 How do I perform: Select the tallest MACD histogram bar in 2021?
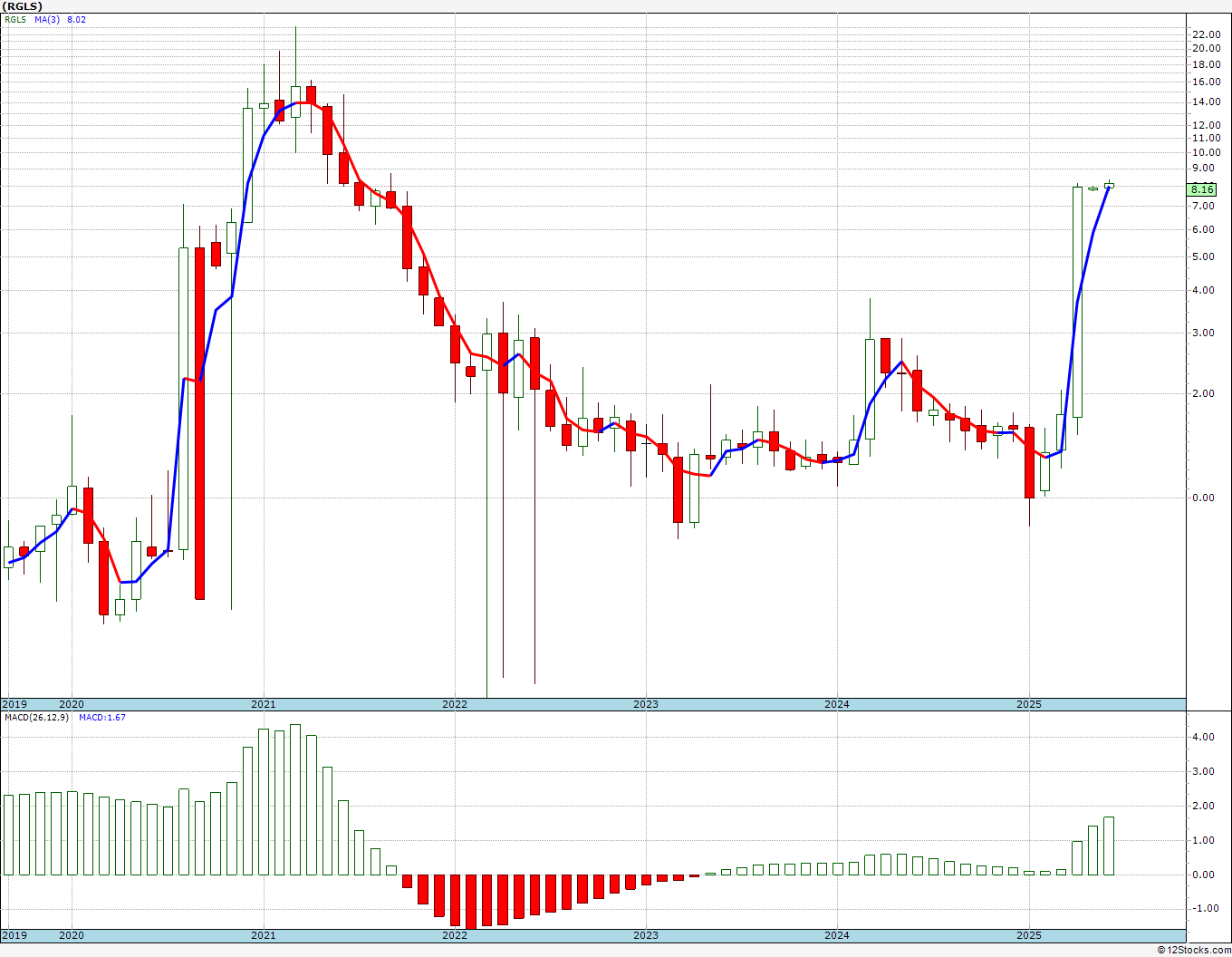click(295, 799)
